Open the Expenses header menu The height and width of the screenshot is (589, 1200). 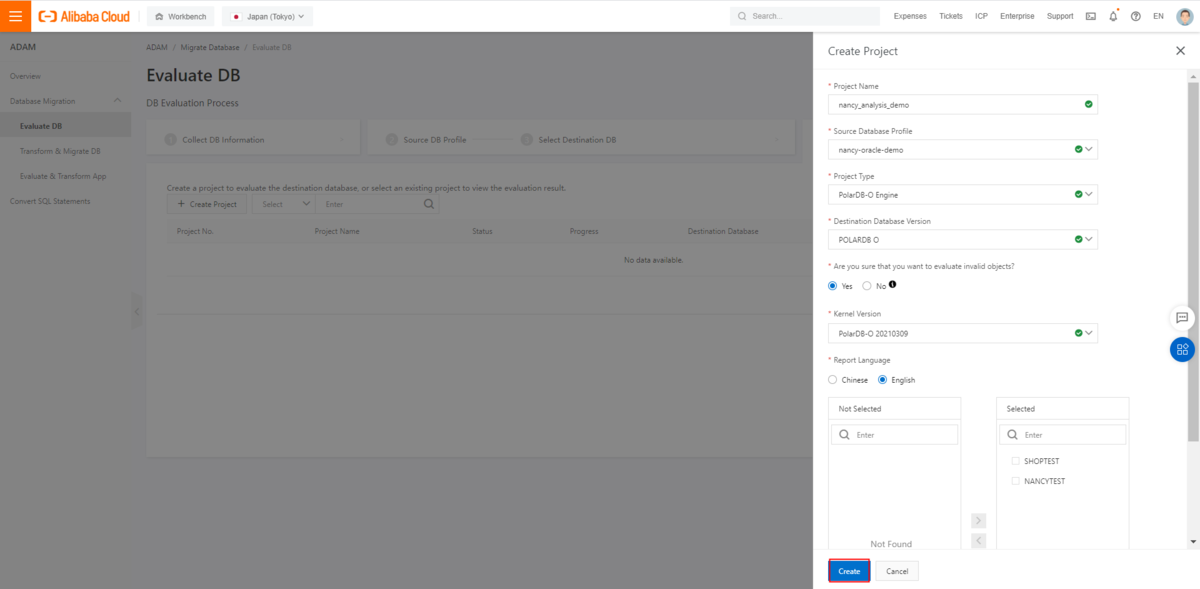(x=910, y=16)
